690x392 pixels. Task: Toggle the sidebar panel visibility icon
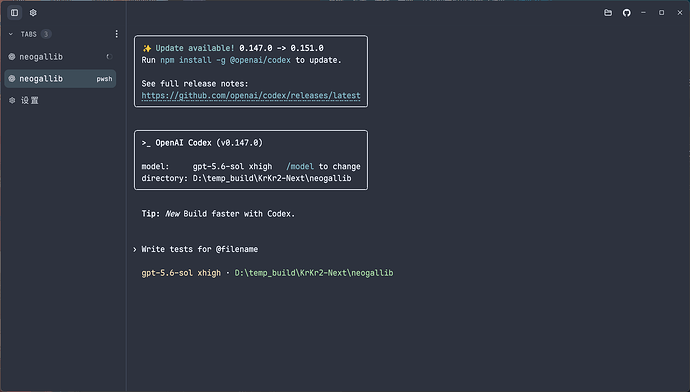tap(15, 13)
